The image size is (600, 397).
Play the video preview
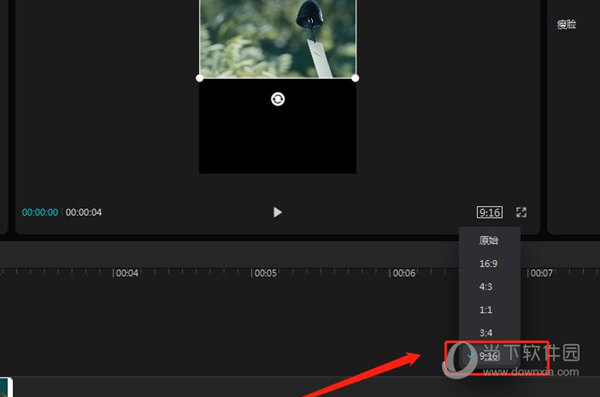[x=277, y=212]
